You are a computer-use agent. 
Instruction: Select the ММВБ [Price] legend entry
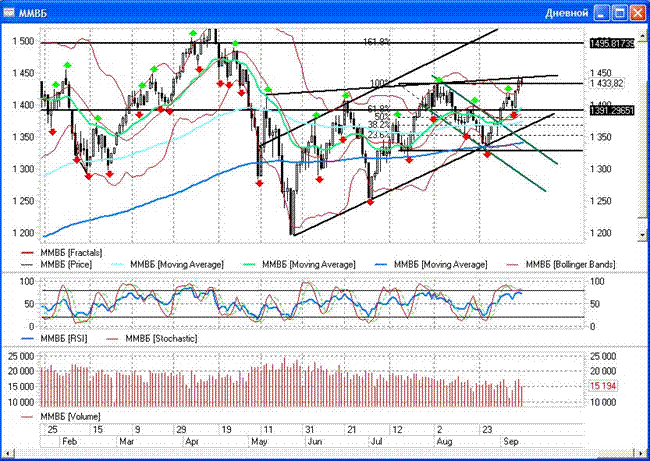pyautogui.click(x=66, y=264)
